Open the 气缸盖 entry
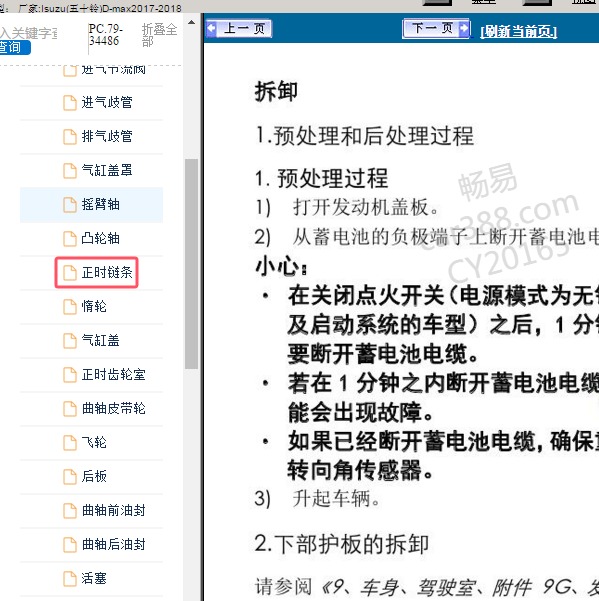599x601 pixels. (100, 340)
